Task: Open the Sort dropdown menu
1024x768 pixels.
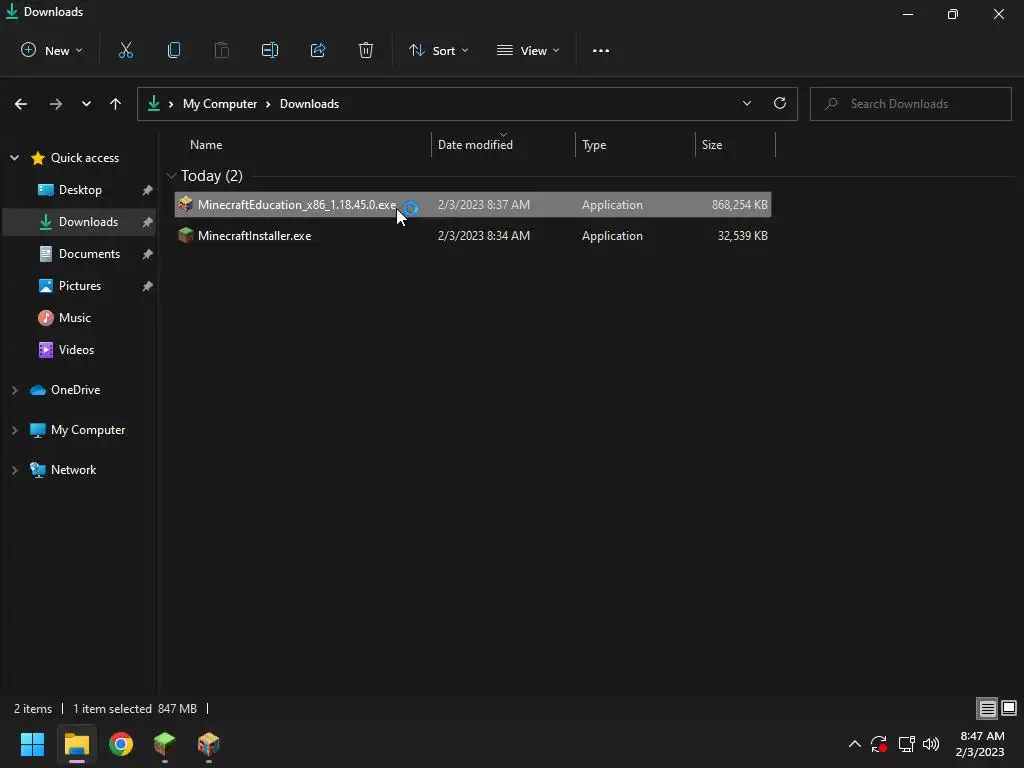Action: [439, 50]
